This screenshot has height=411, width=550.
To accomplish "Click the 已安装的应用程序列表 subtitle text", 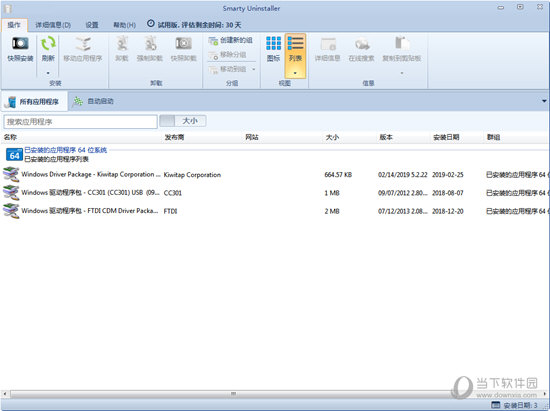I will 56,159.
